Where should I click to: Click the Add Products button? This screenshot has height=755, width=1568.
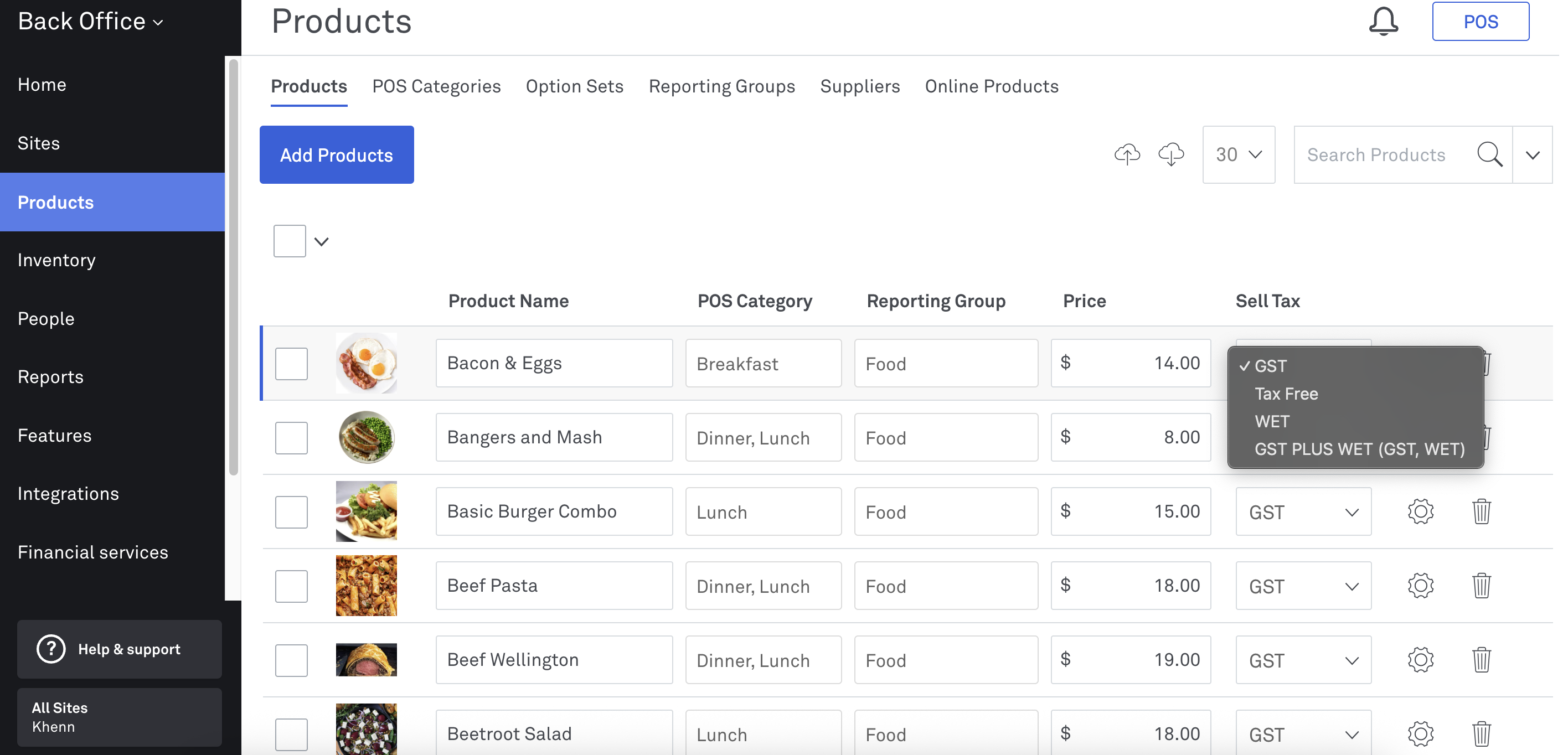(337, 154)
